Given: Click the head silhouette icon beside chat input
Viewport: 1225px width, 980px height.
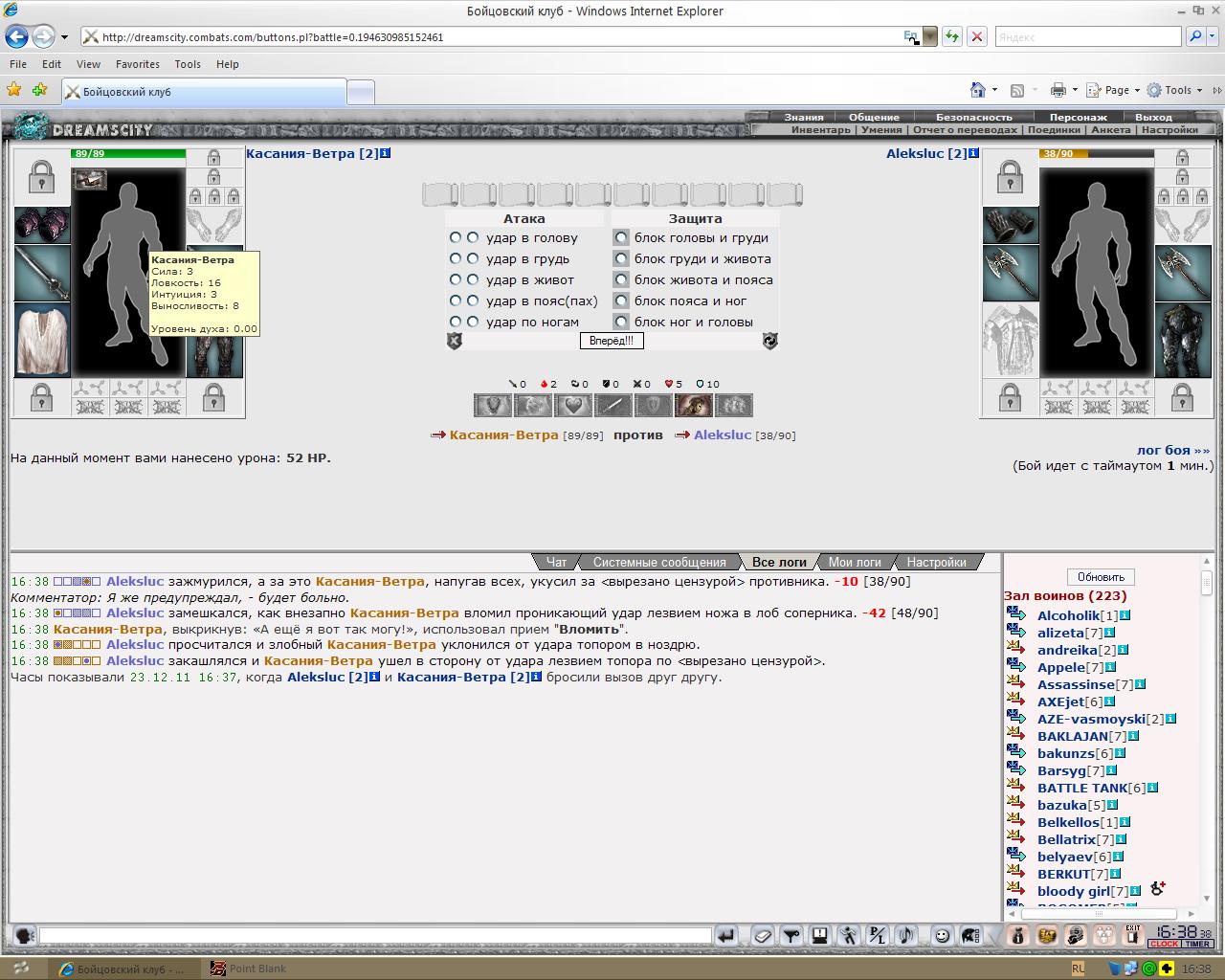Looking at the screenshot, I should pyautogui.click(x=25, y=935).
